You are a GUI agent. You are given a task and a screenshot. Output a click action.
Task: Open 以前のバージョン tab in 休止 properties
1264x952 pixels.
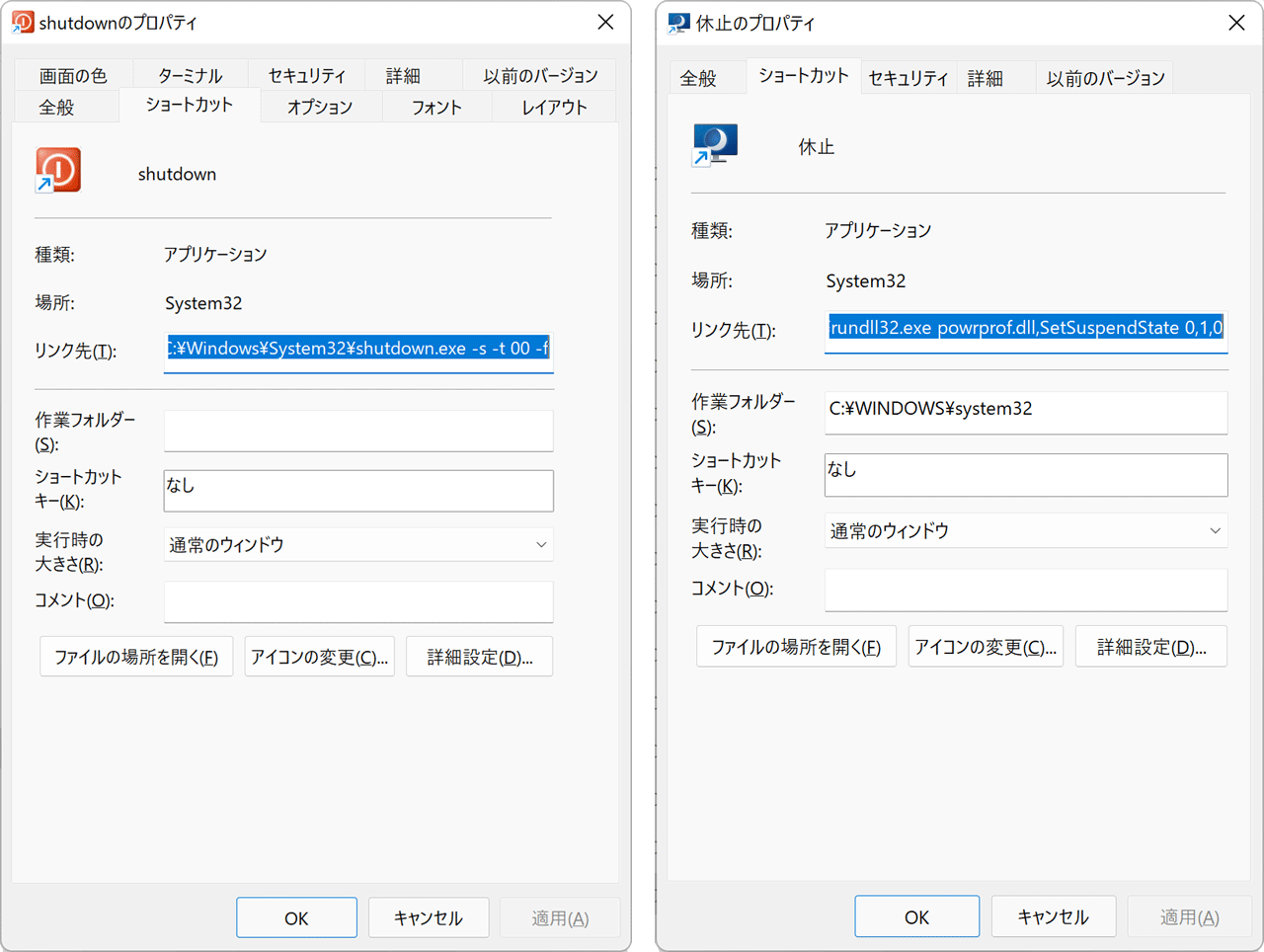[x=1105, y=78]
